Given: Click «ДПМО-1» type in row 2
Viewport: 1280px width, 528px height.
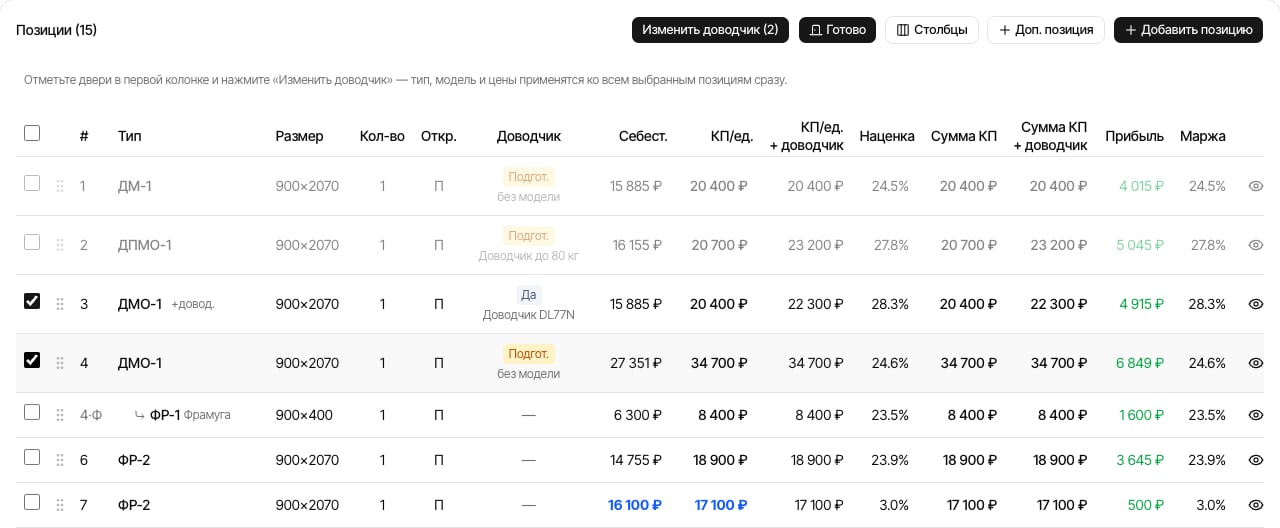Looking at the screenshot, I should [x=145, y=245].
